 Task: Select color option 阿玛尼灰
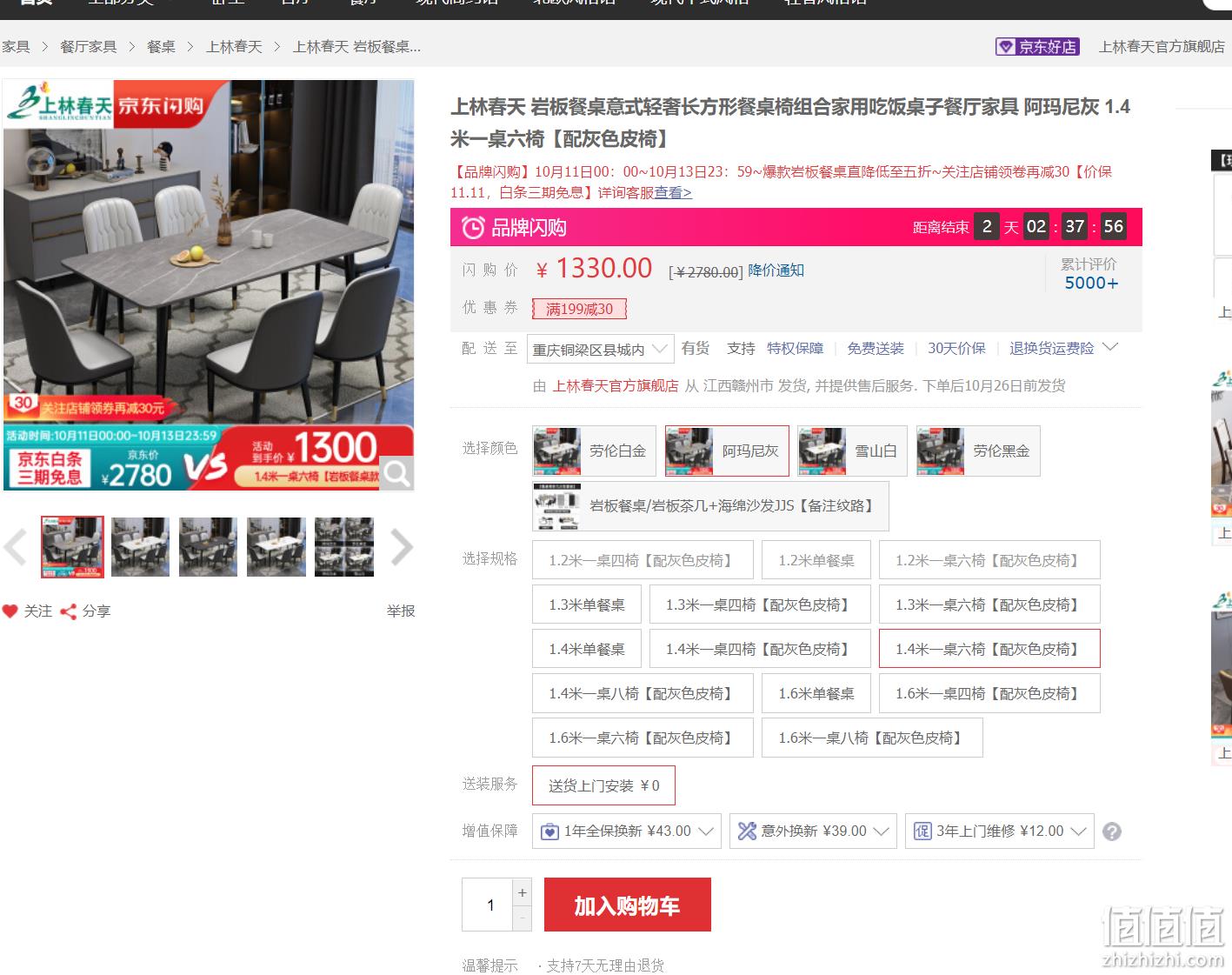tap(727, 451)
